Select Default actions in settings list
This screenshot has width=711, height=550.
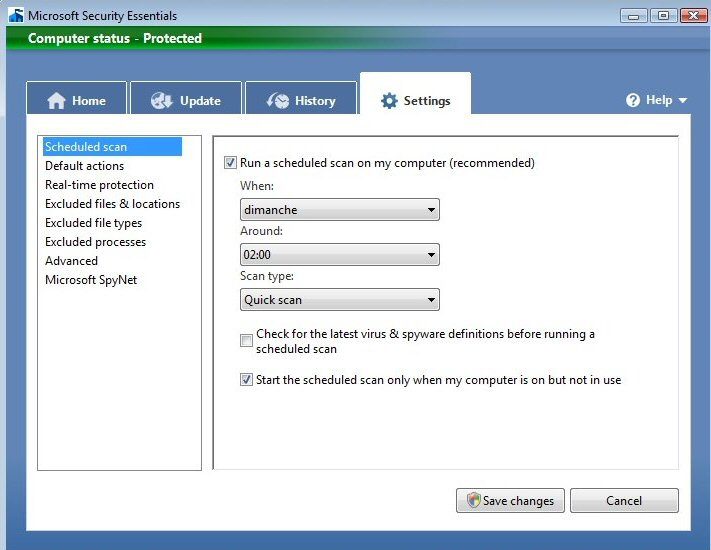[84, 166]
